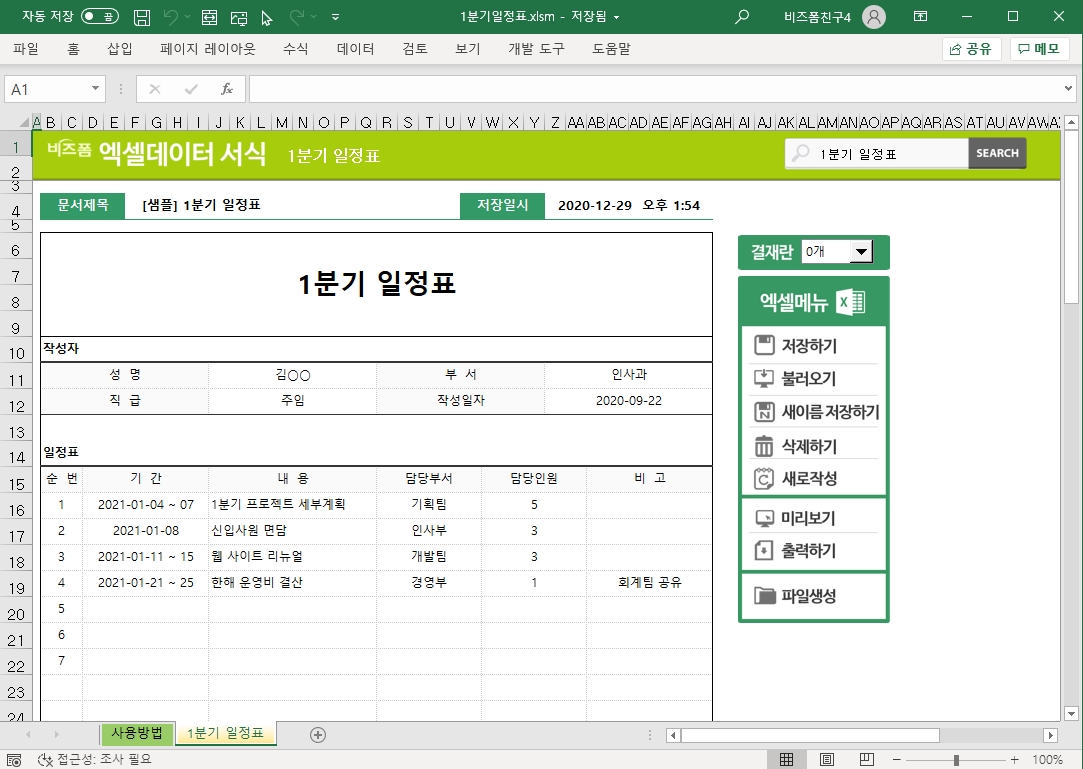Image resolution: width=1083 pixels, height=769 pixels.
Task: Click the 공유 share button
Action: pyautogui.click(x=971, y=49)
